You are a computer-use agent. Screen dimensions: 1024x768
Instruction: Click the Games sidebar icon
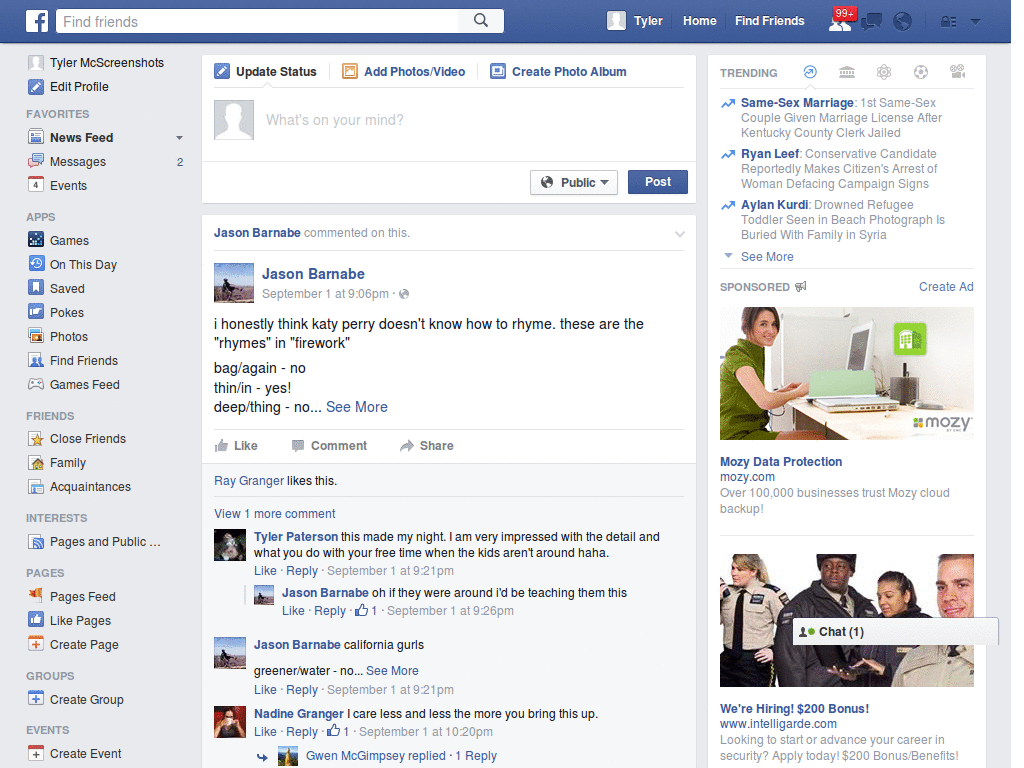[36, 240]
